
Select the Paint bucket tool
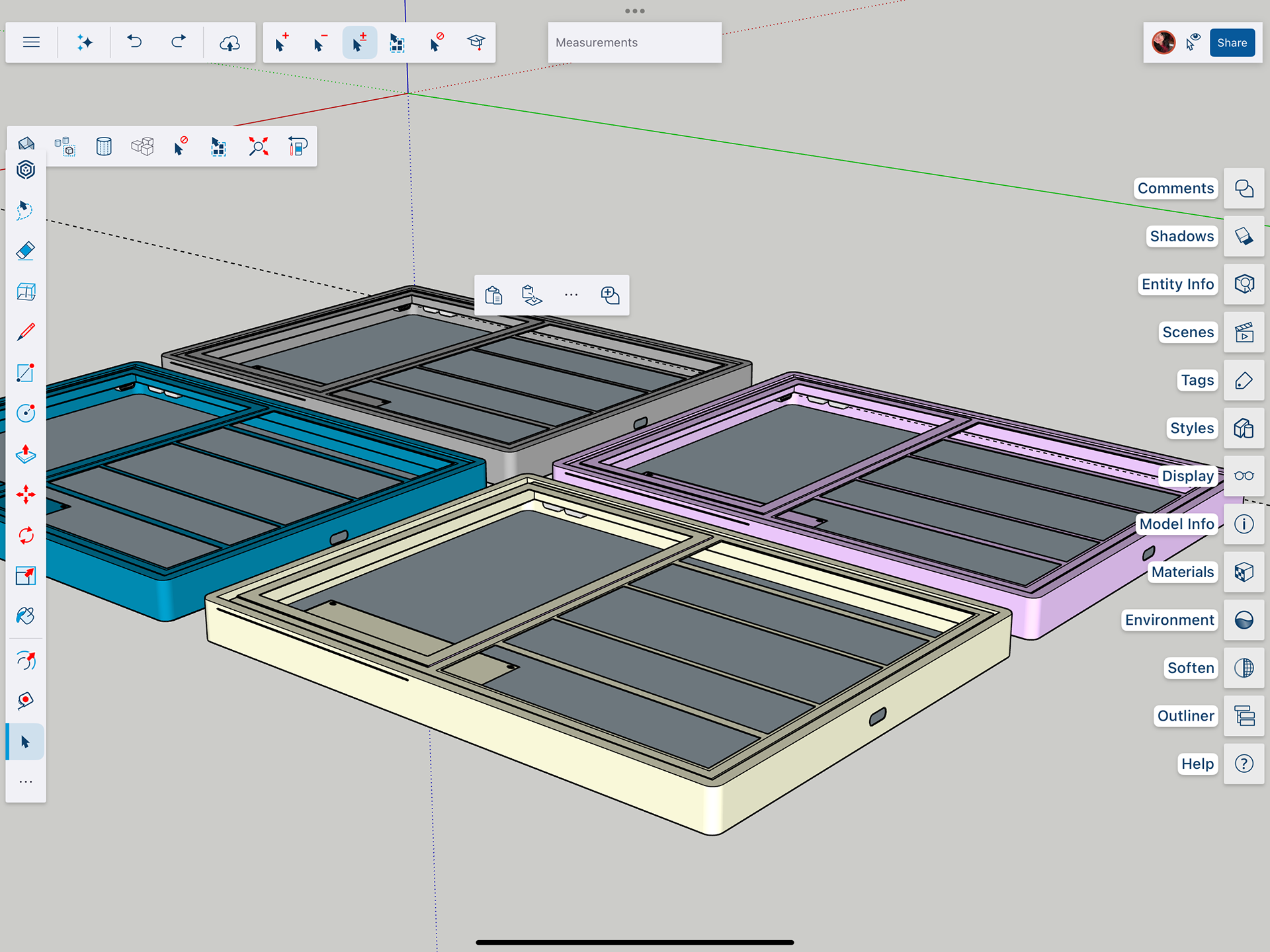26,616
